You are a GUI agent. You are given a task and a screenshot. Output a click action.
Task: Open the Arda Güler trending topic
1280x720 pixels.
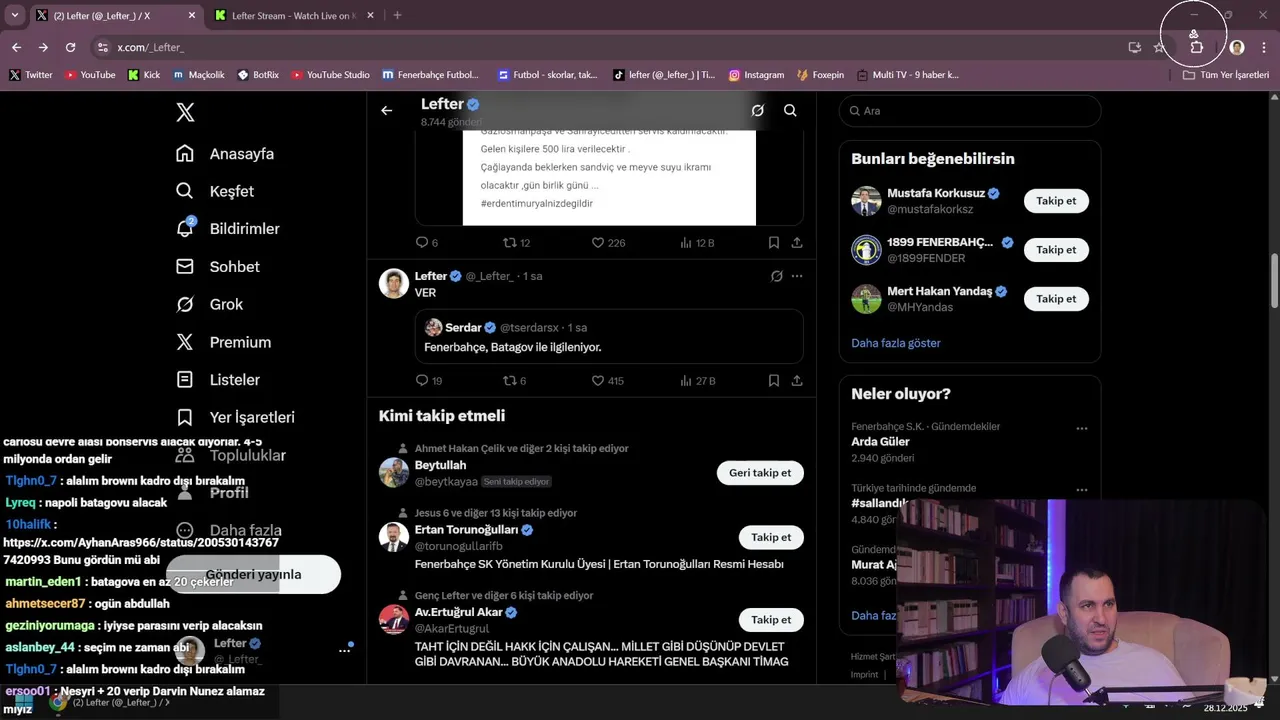click(970, 442)
